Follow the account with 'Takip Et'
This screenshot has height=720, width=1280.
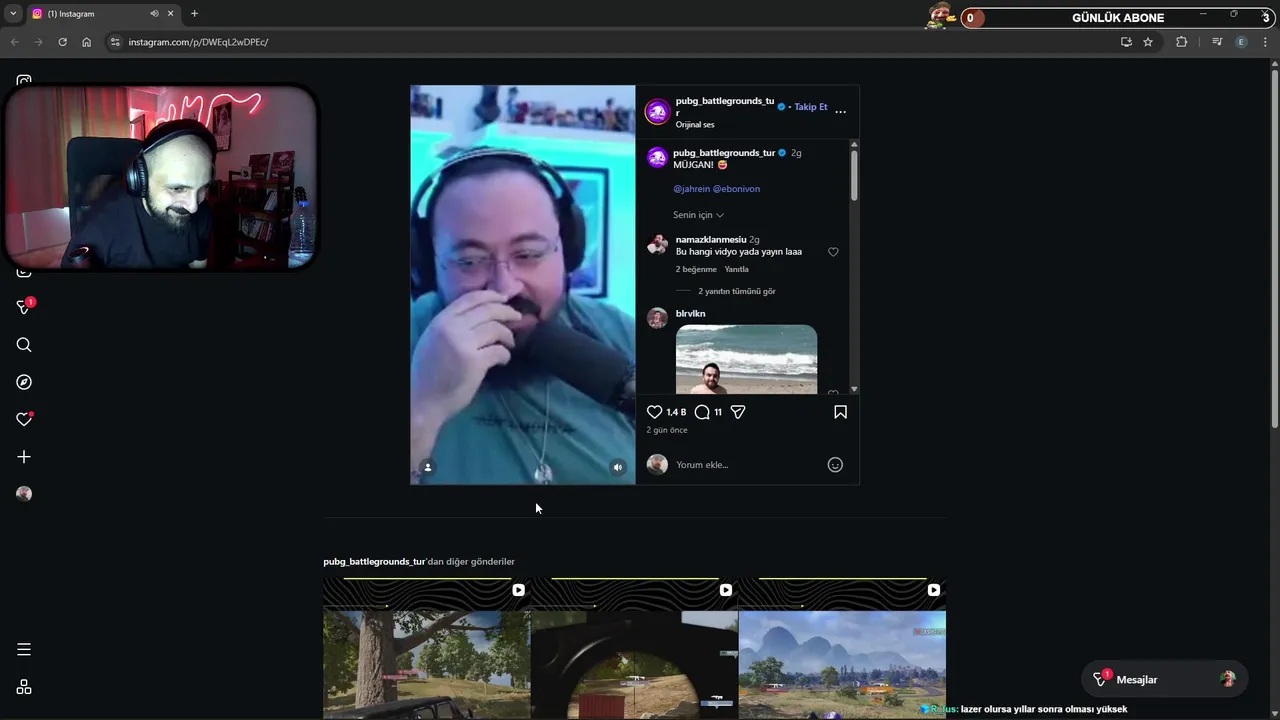point(811,107)
